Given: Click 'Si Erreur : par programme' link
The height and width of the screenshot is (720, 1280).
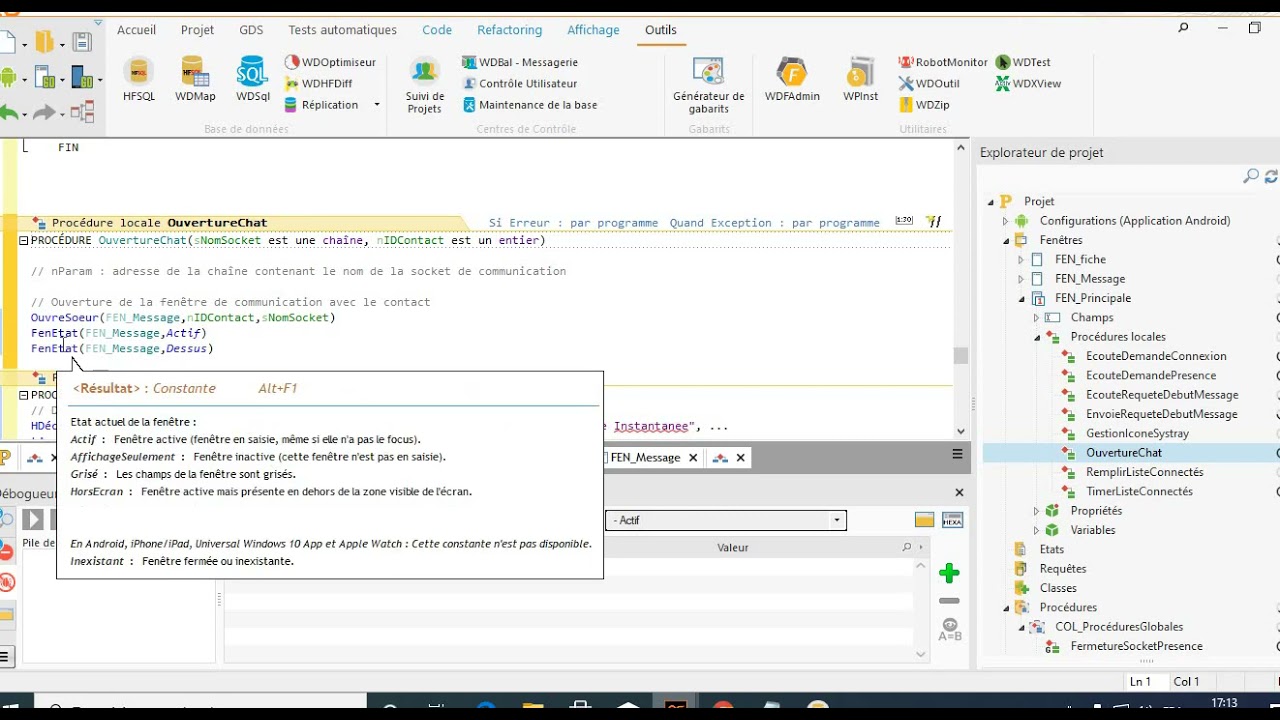Looking at the screenshot, I should (573, 223).
